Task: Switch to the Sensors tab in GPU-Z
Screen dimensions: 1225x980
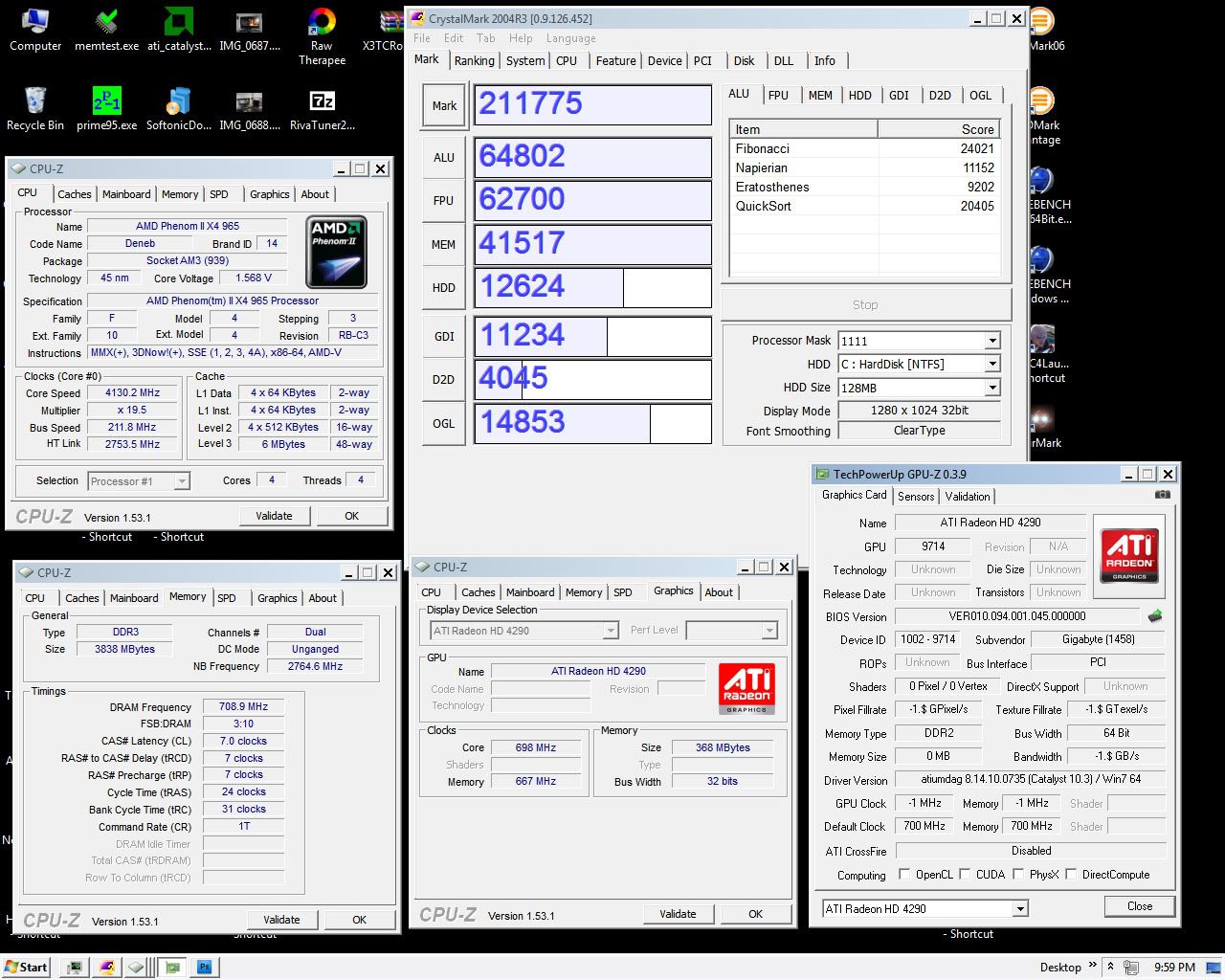Action: pos(915,496)
